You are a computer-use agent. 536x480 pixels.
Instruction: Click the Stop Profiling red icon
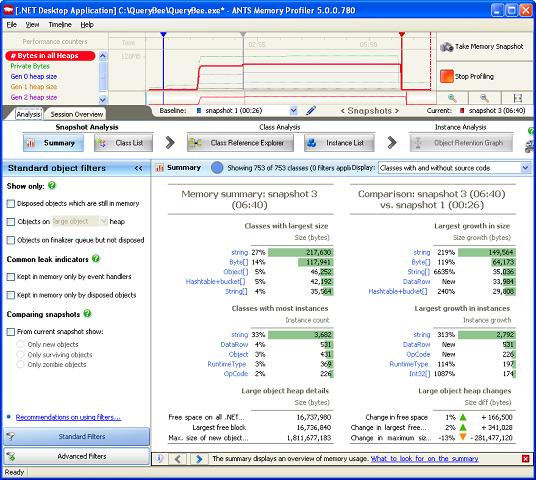pyautogui.click(x=446, y=76)
